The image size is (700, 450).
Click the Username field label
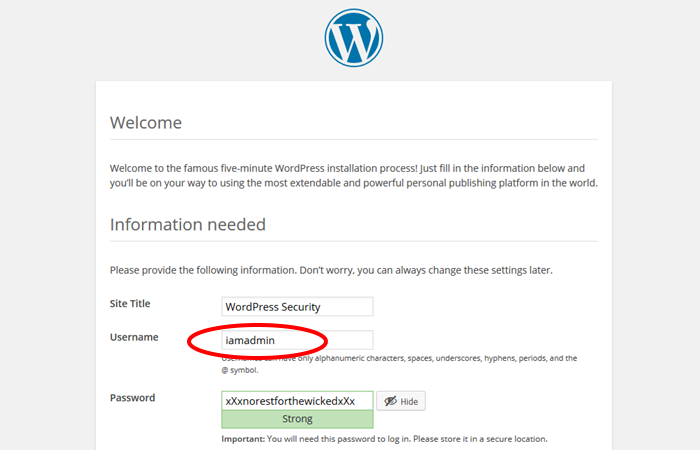click(134, 337)
